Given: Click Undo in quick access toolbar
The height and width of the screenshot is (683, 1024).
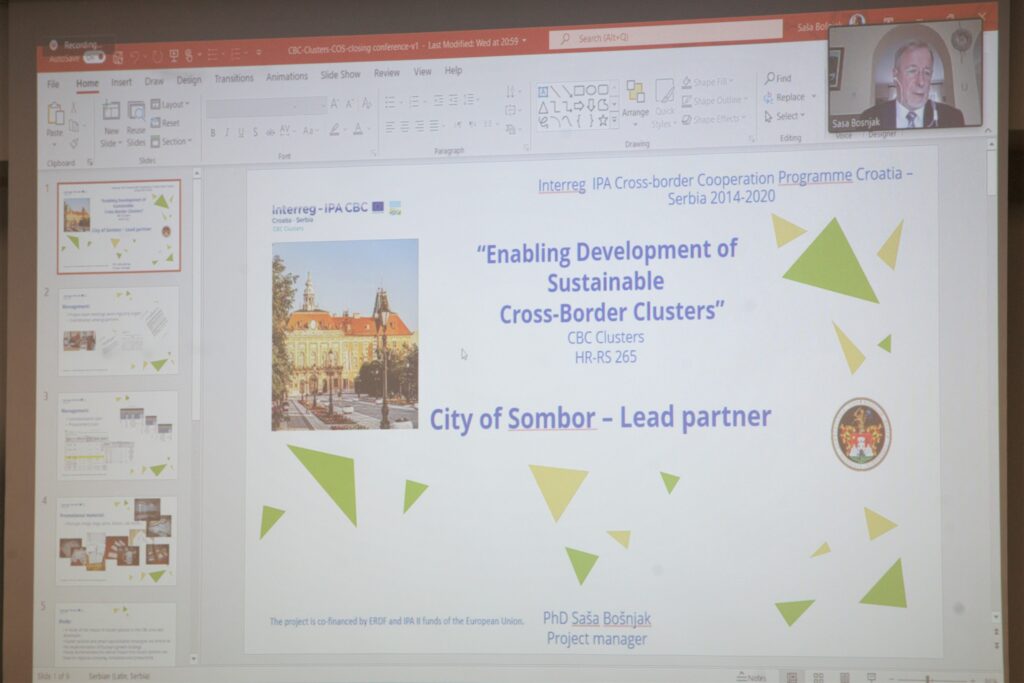Looking at the screenshot, I should point(135,57).
